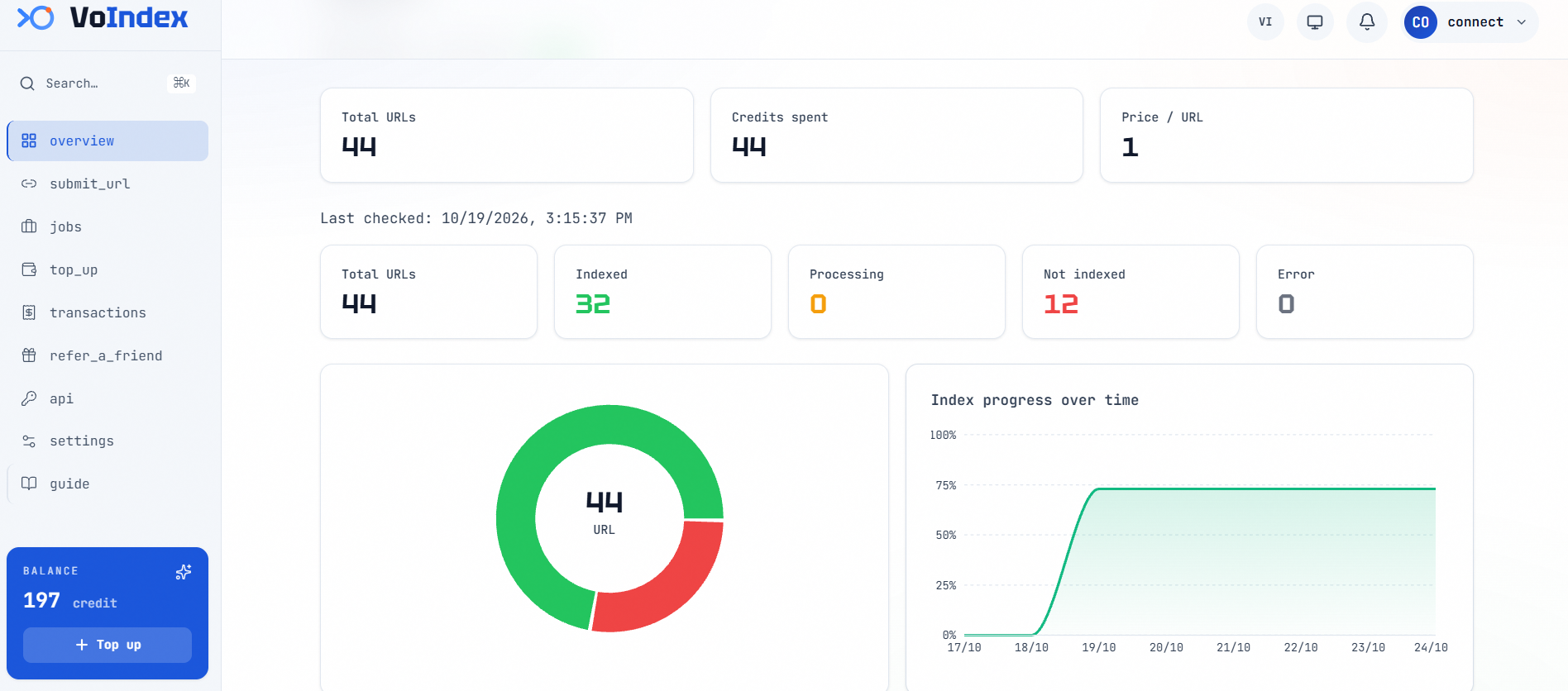The height and width of the screenshot is (691, 1568).
Task: Click the ⌘K shortcut badge
Action: pos(182,83)
